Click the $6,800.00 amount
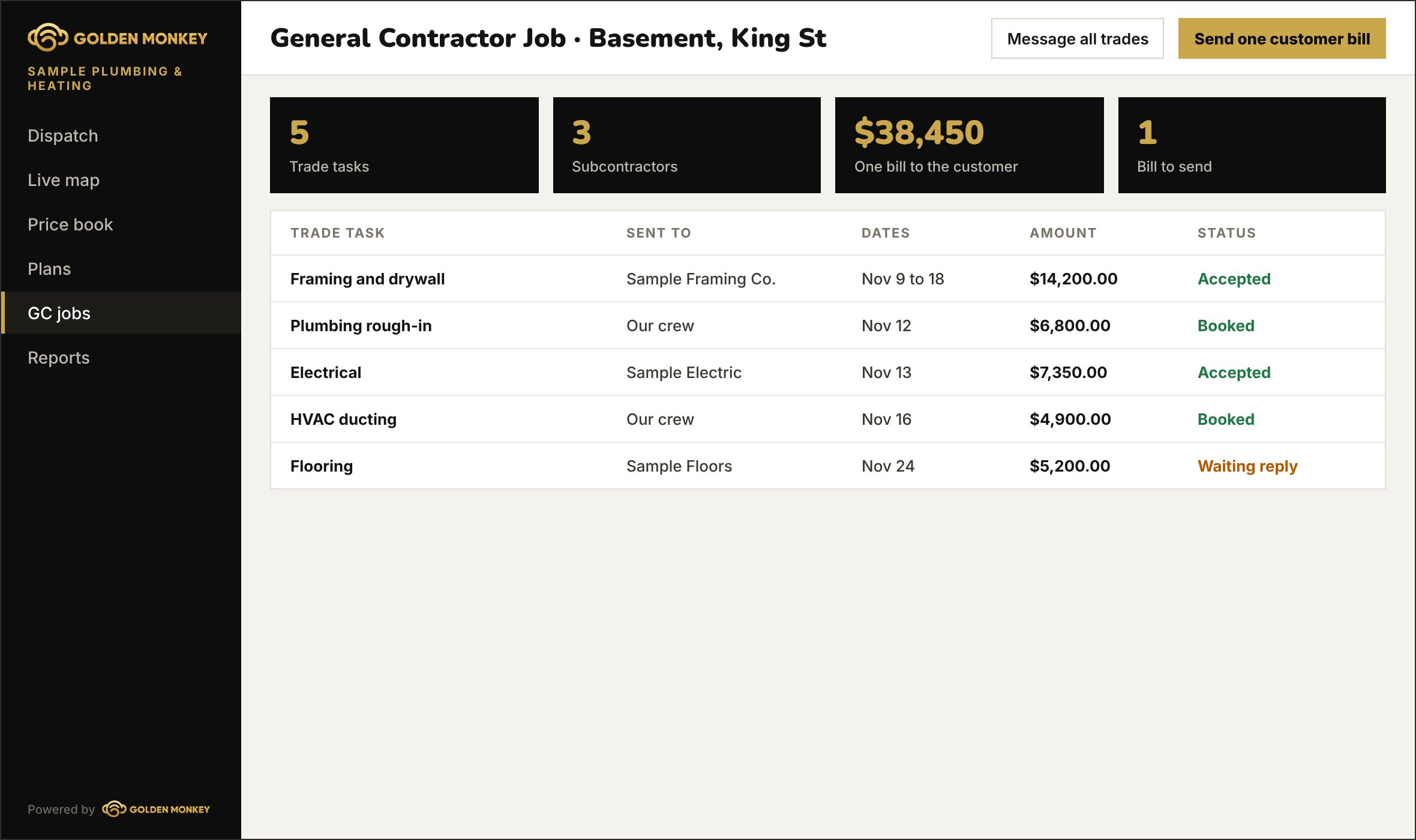The height and width of the screenshot is (840, 1416). 1070,325
